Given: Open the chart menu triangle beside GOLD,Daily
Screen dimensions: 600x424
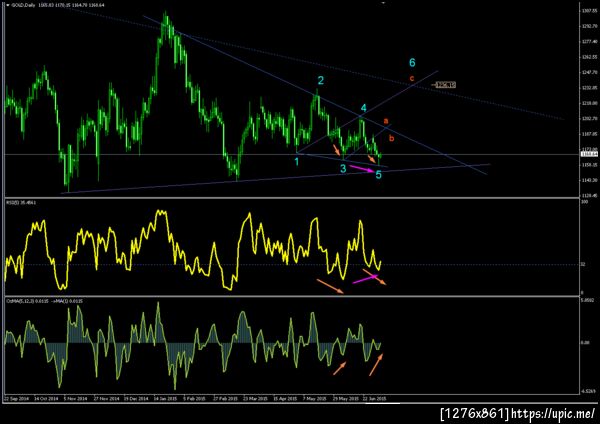Looking at the screenshot, I should [x=9, y=5].
